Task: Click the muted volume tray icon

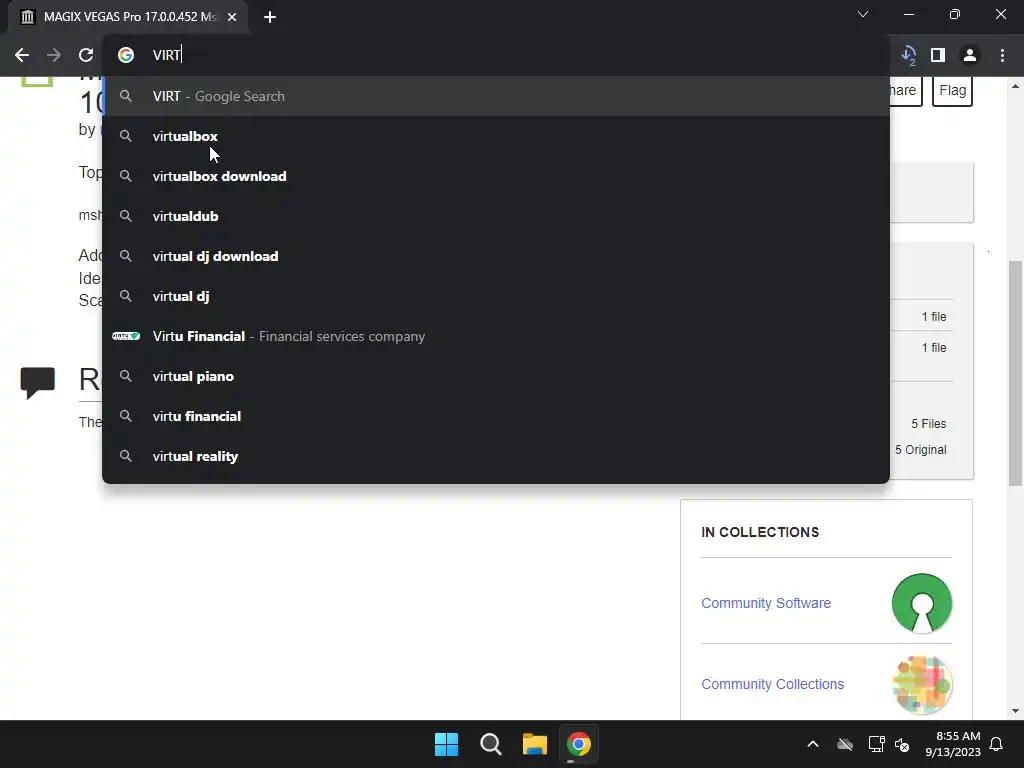Action: (x=902, y=744)
